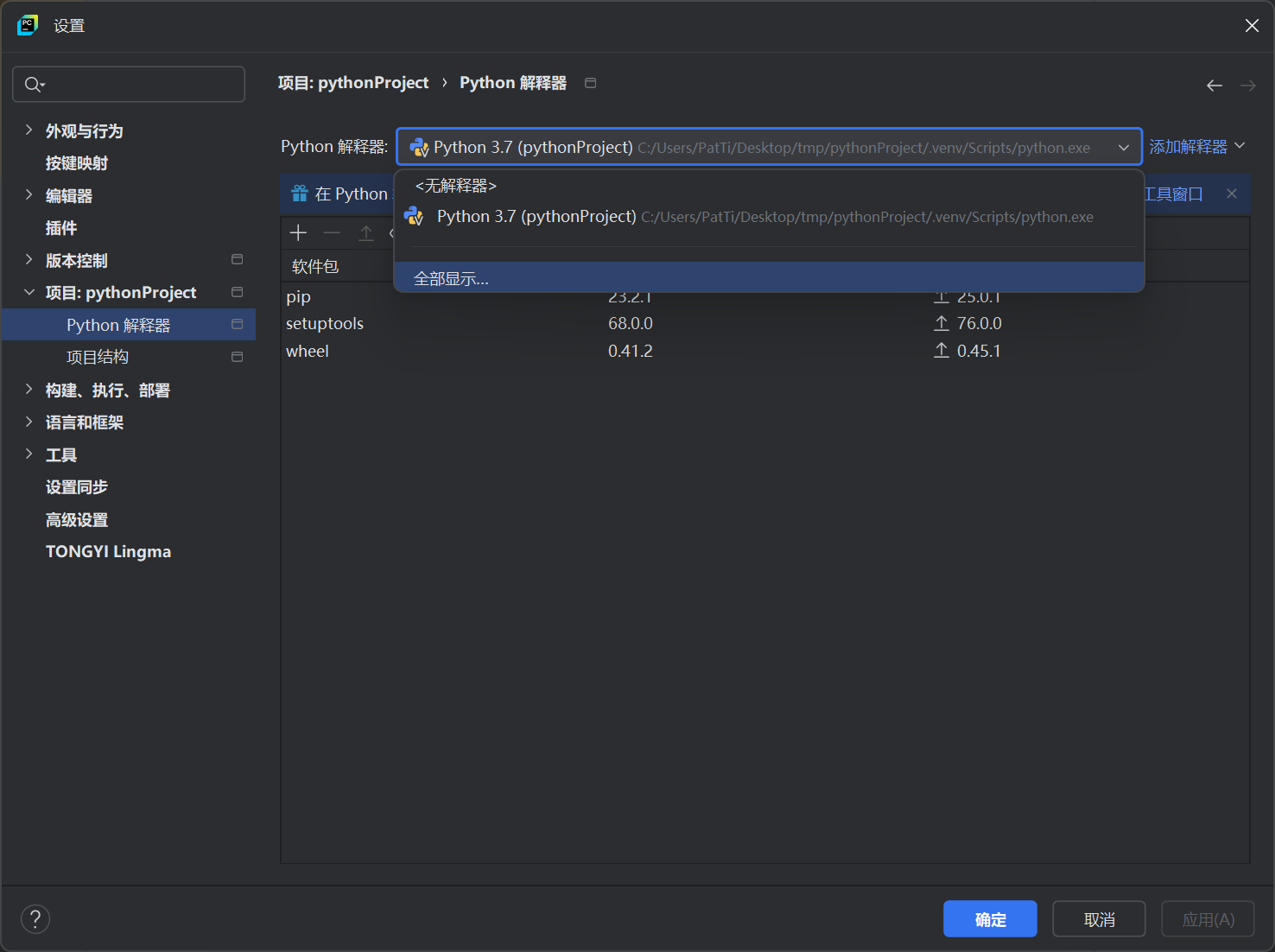Open 插件 settings page

coord(61,228)
